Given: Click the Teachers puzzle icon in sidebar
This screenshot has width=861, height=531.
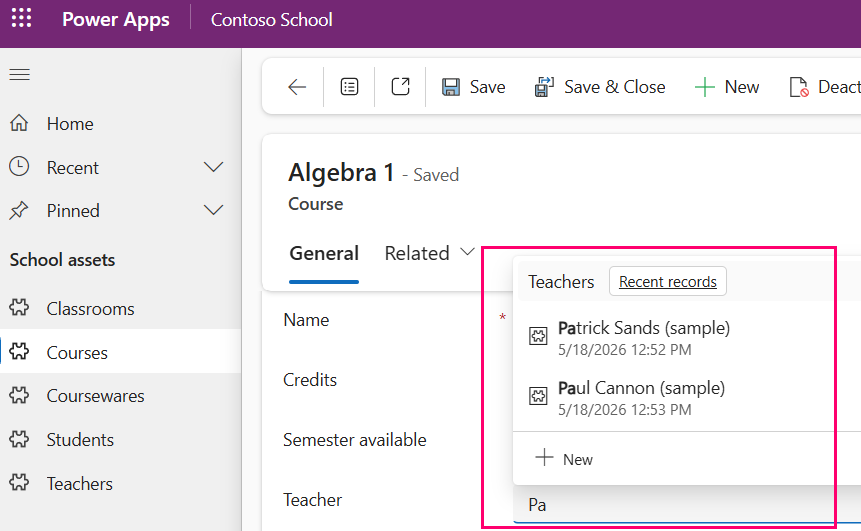Looking at the screenshot, I should point(19,483).
